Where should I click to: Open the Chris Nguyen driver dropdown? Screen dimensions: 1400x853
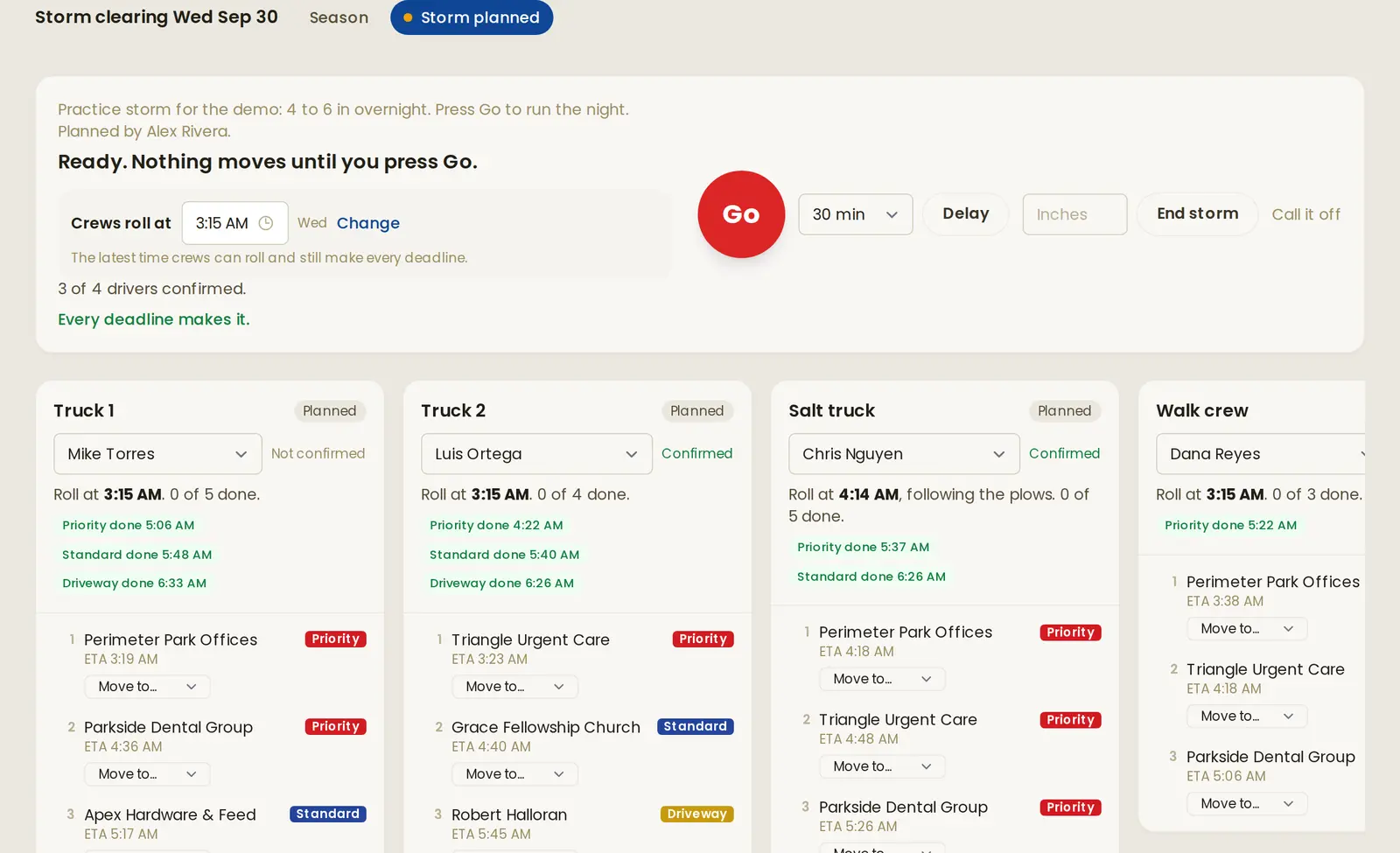904,454
